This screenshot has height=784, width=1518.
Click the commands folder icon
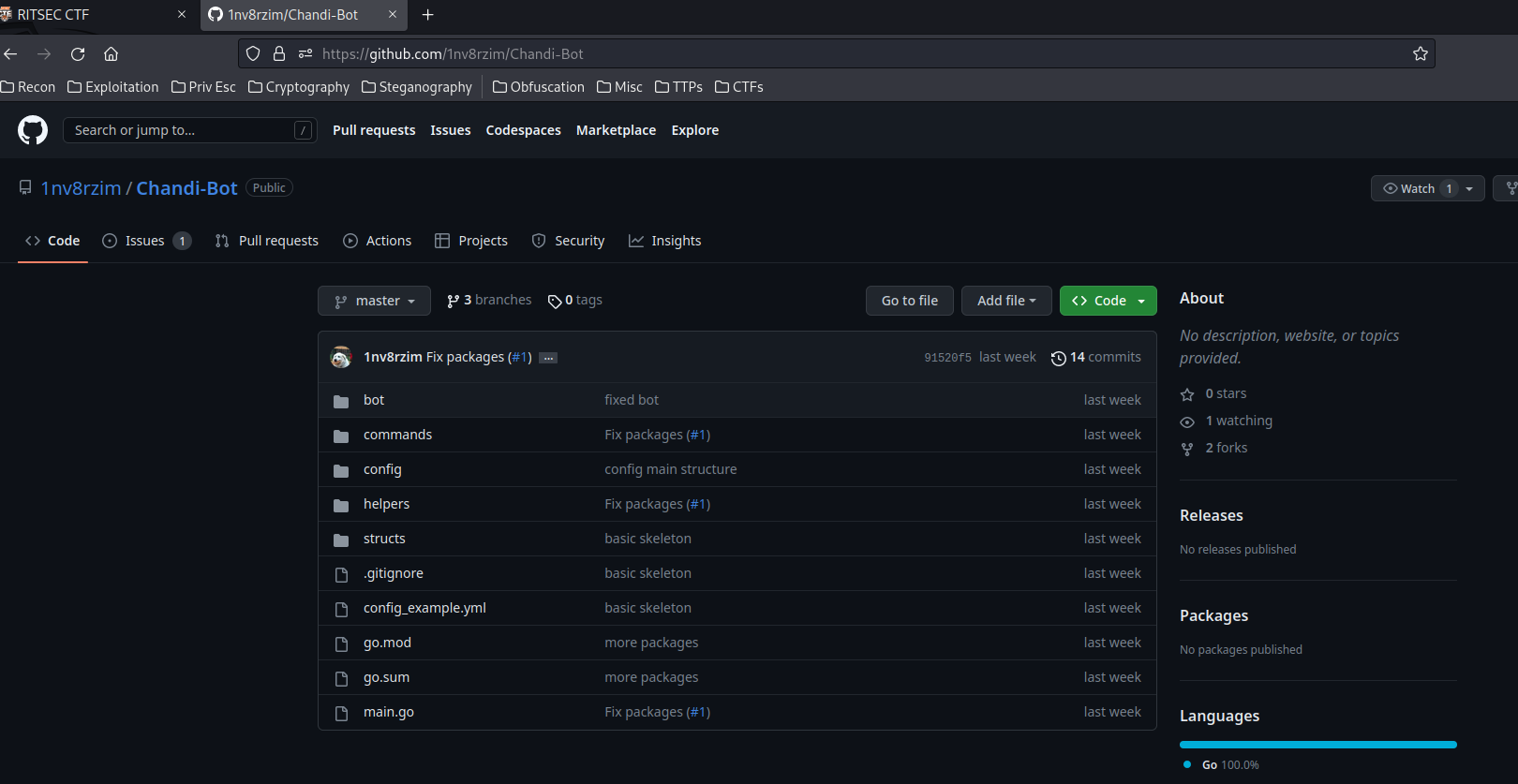pos(341,436)
